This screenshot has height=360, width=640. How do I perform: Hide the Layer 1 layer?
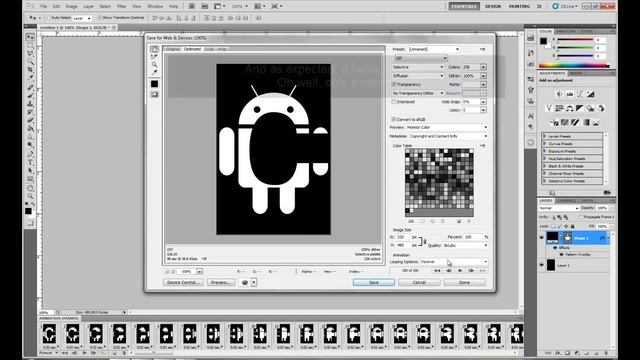pyautogui.click(x=542, y=265)
